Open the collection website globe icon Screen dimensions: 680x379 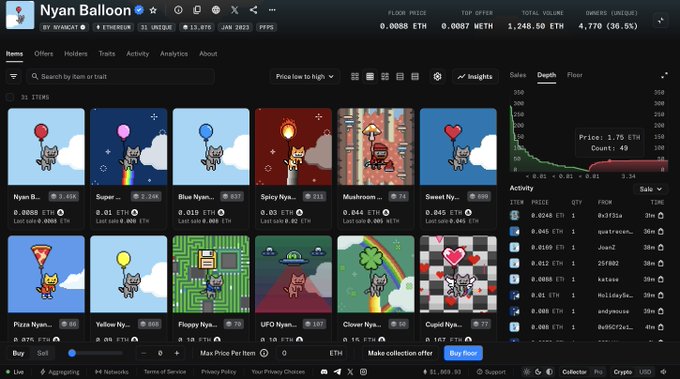pos(216,10)
